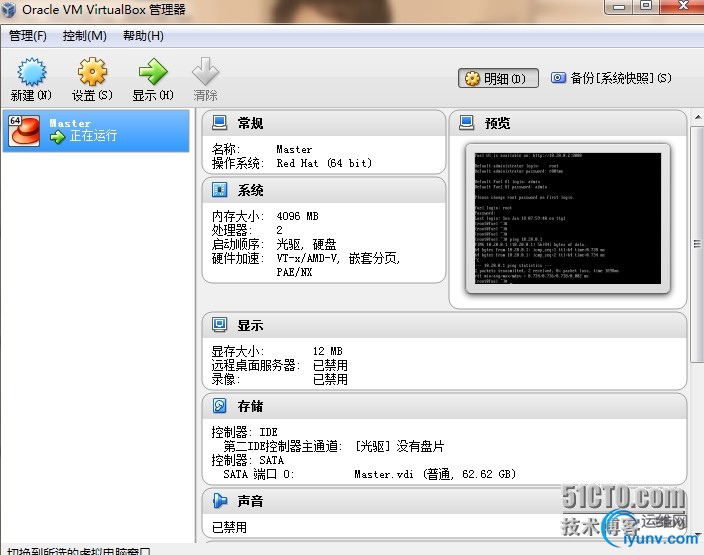Click the details pane vertical scrollbar thumb
The image size is (704, 555).
tap(697, 244)
